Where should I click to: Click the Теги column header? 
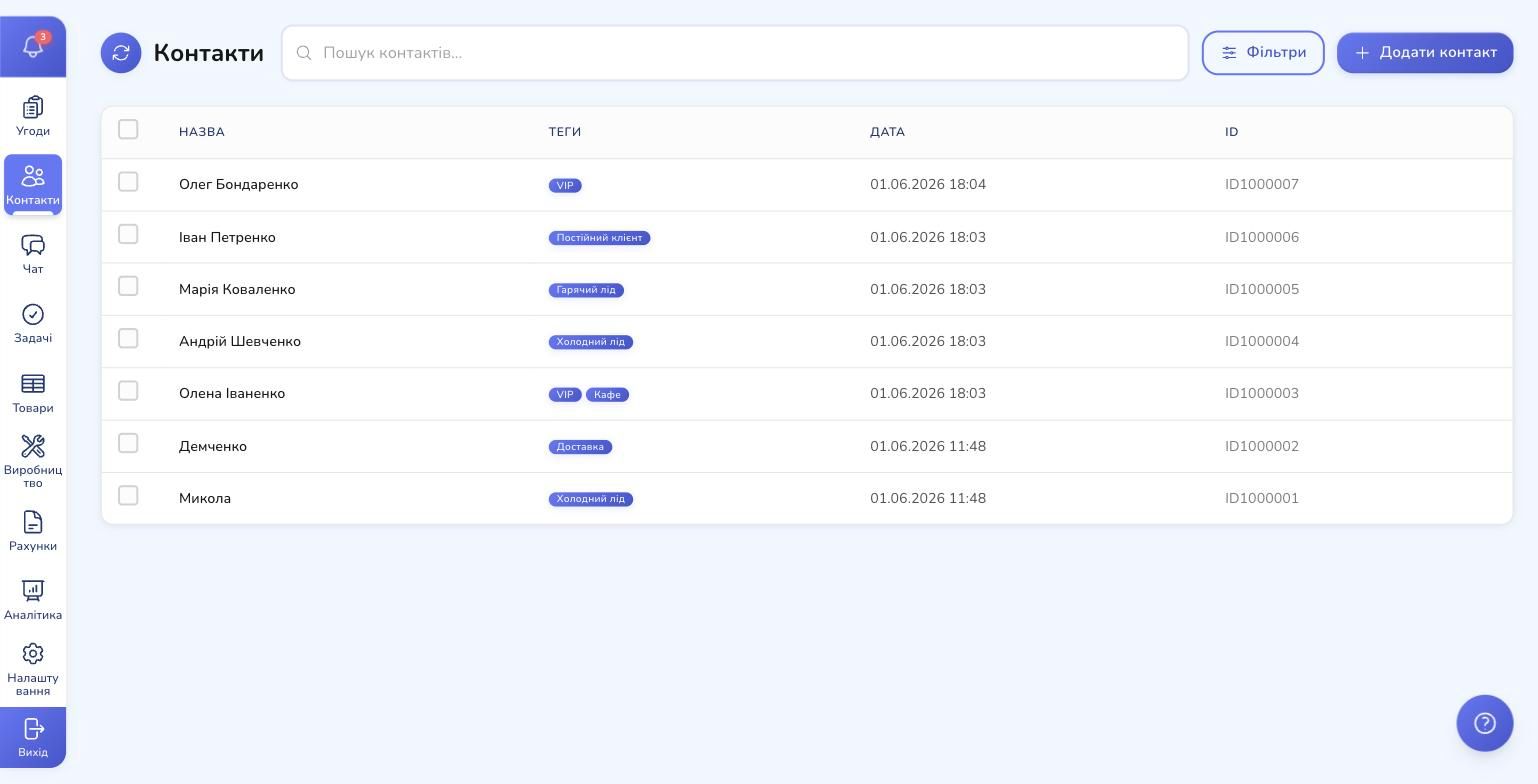point(565,132)
